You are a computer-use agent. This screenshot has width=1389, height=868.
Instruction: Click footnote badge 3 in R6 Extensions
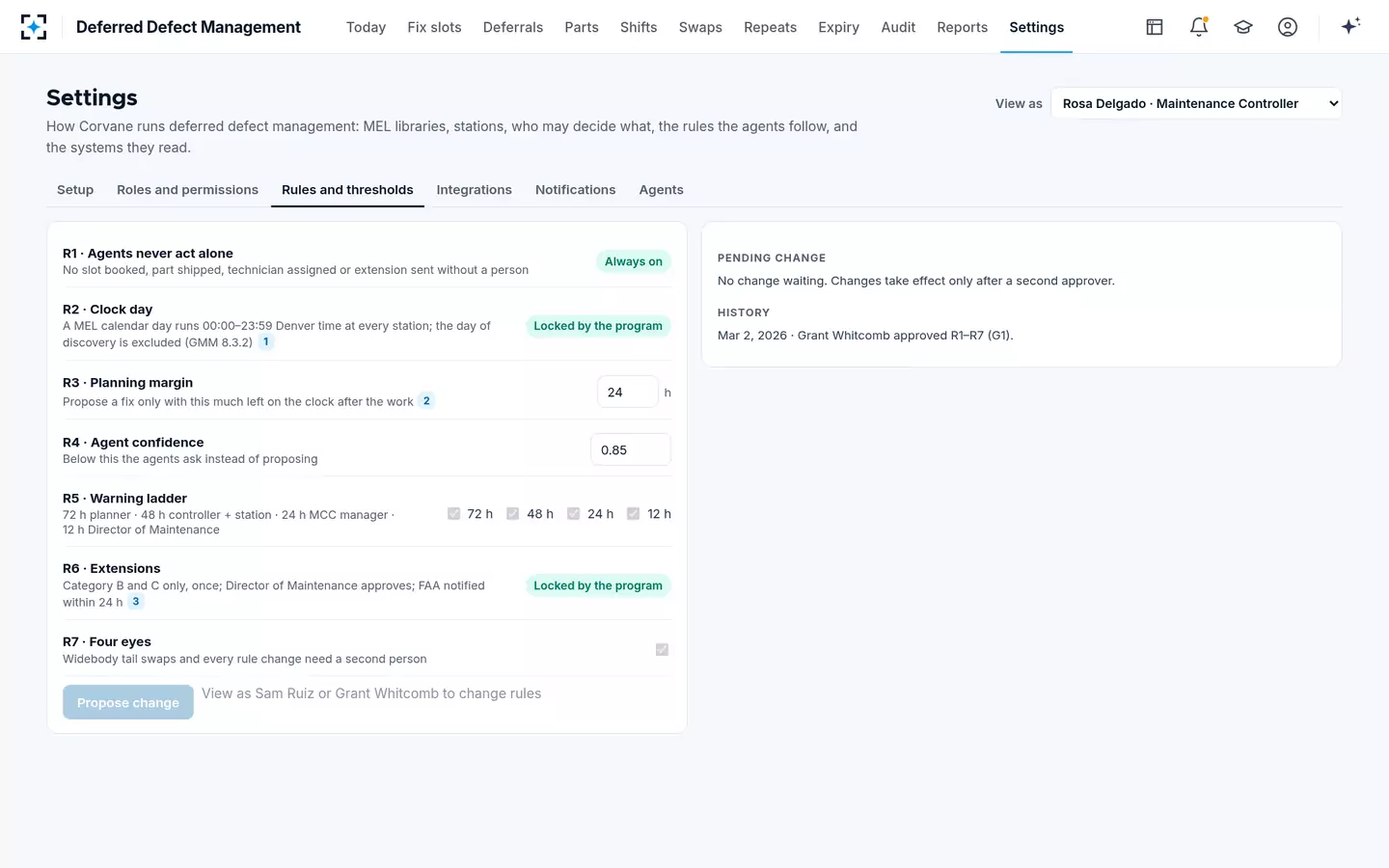136,602
